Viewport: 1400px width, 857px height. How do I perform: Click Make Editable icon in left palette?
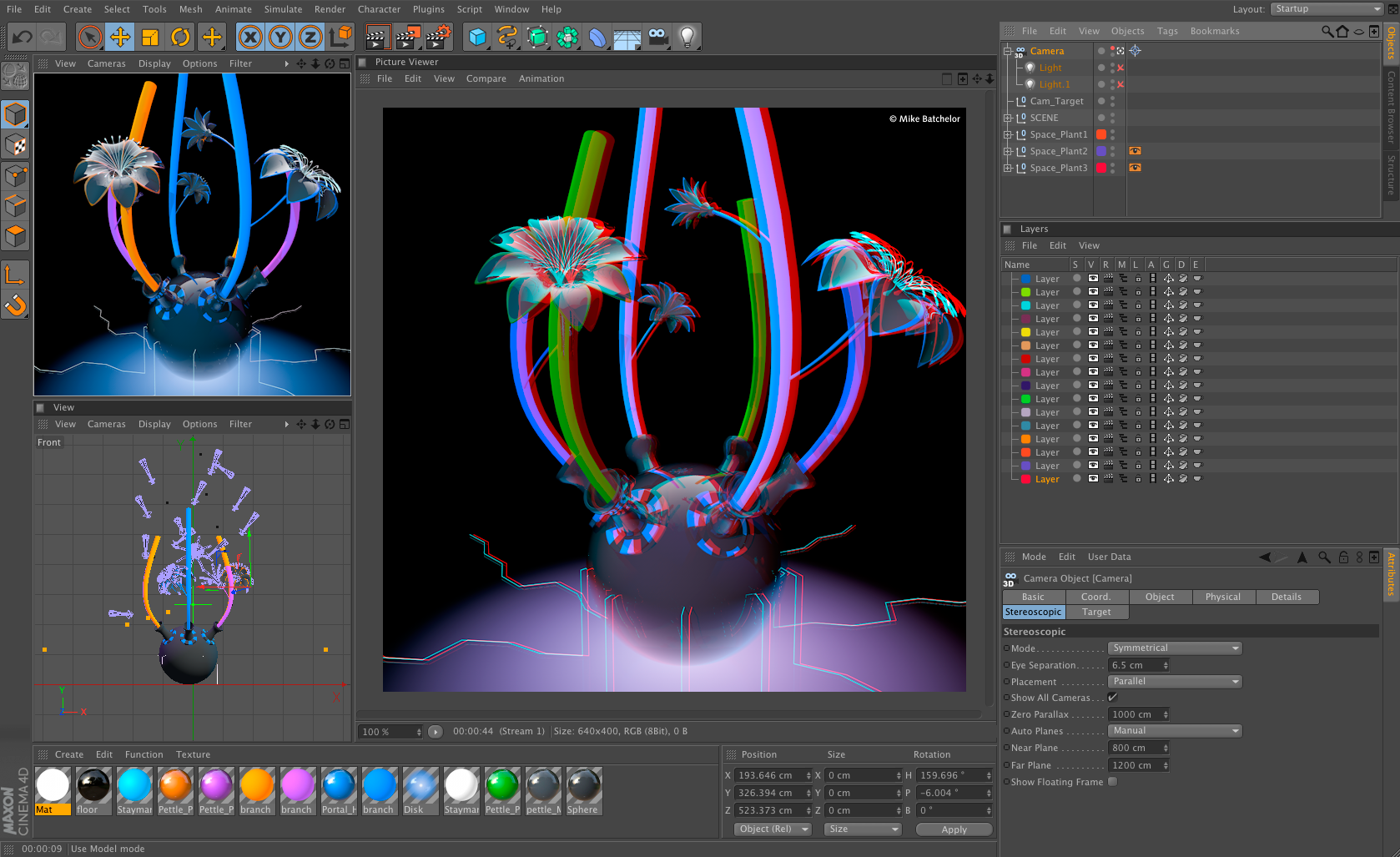15,77
